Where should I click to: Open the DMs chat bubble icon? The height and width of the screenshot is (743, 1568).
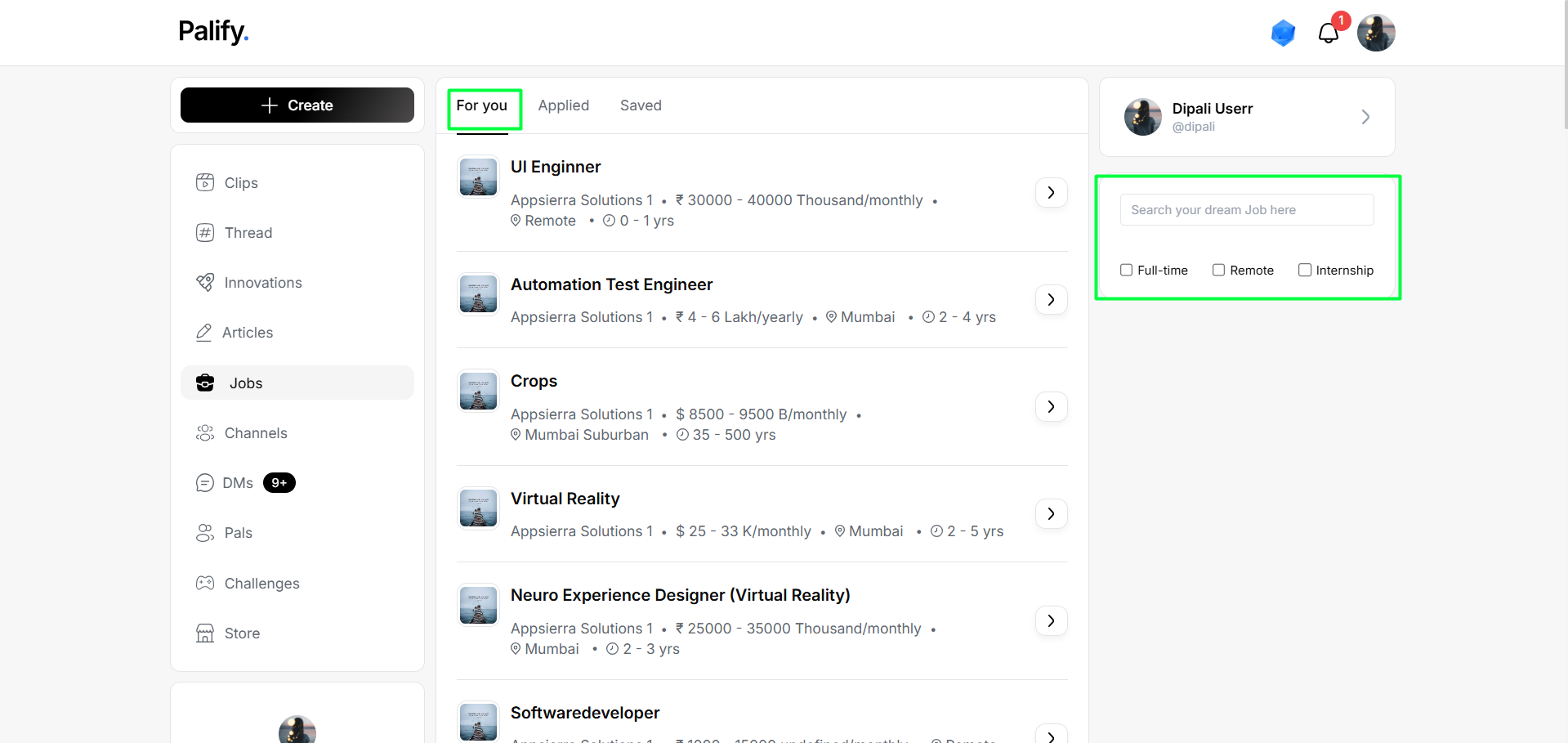coord(205,483)
